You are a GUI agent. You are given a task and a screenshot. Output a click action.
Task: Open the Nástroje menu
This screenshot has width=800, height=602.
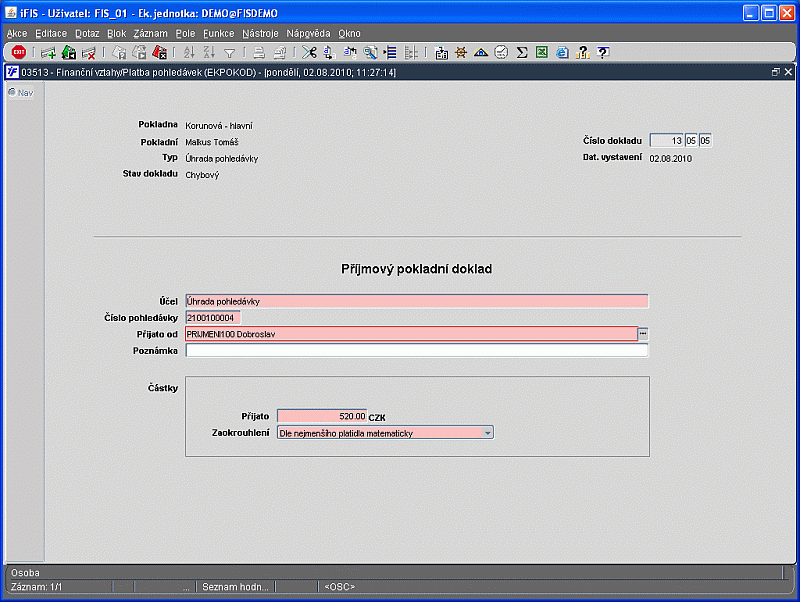pos(260,34)
